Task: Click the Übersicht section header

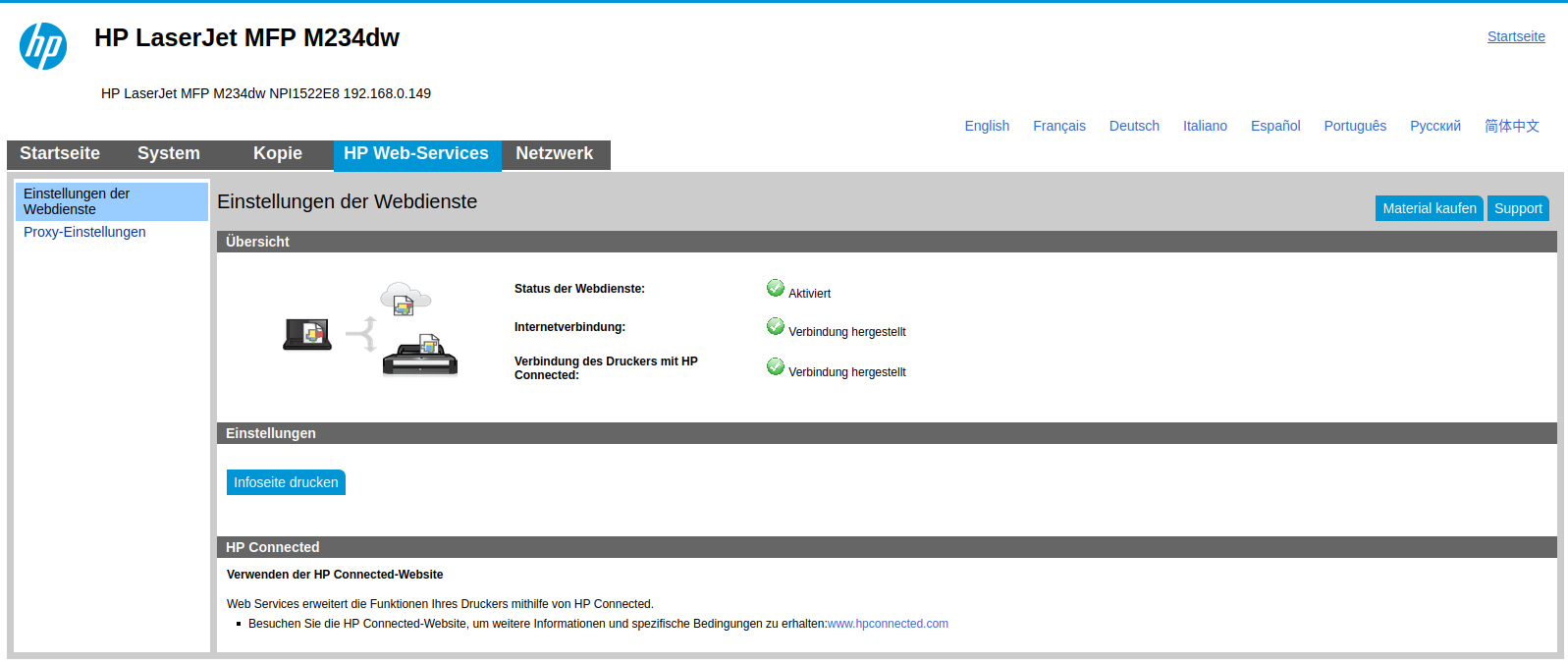Action: (887, 242)
